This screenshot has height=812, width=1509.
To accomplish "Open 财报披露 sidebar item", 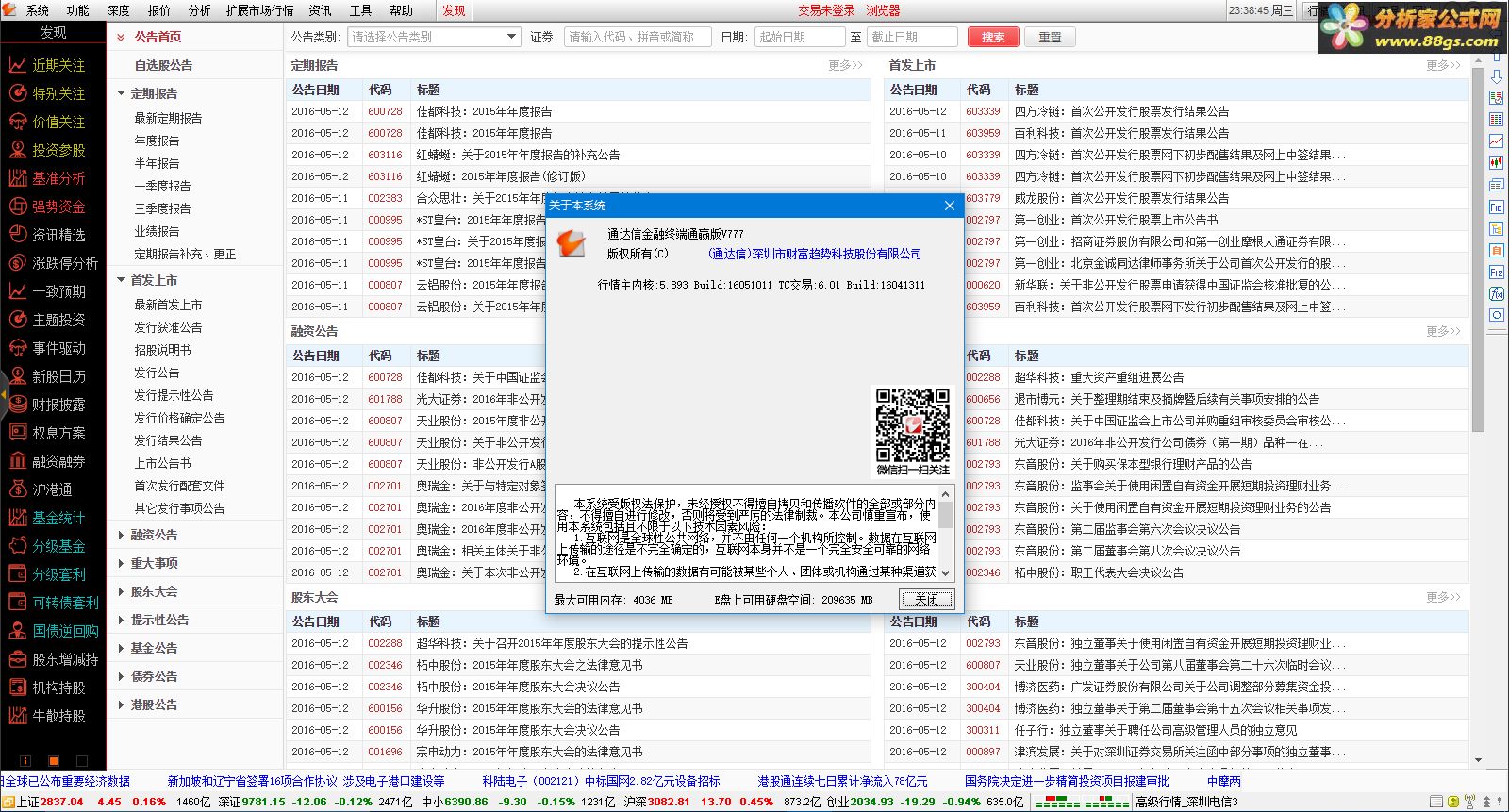I will (53, 405).
